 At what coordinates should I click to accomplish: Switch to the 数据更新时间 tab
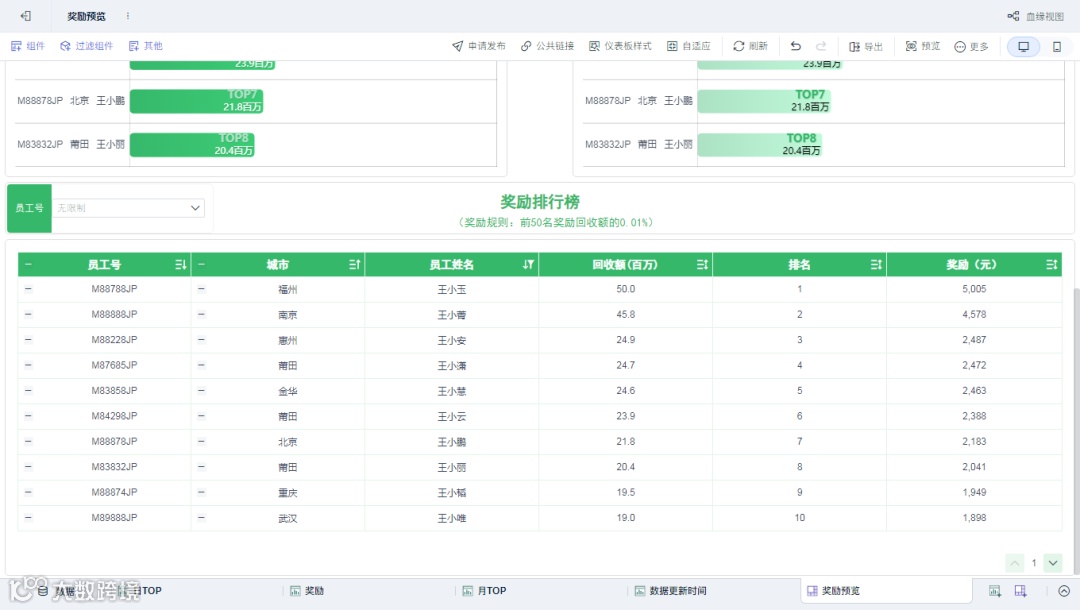pos(670,591)
